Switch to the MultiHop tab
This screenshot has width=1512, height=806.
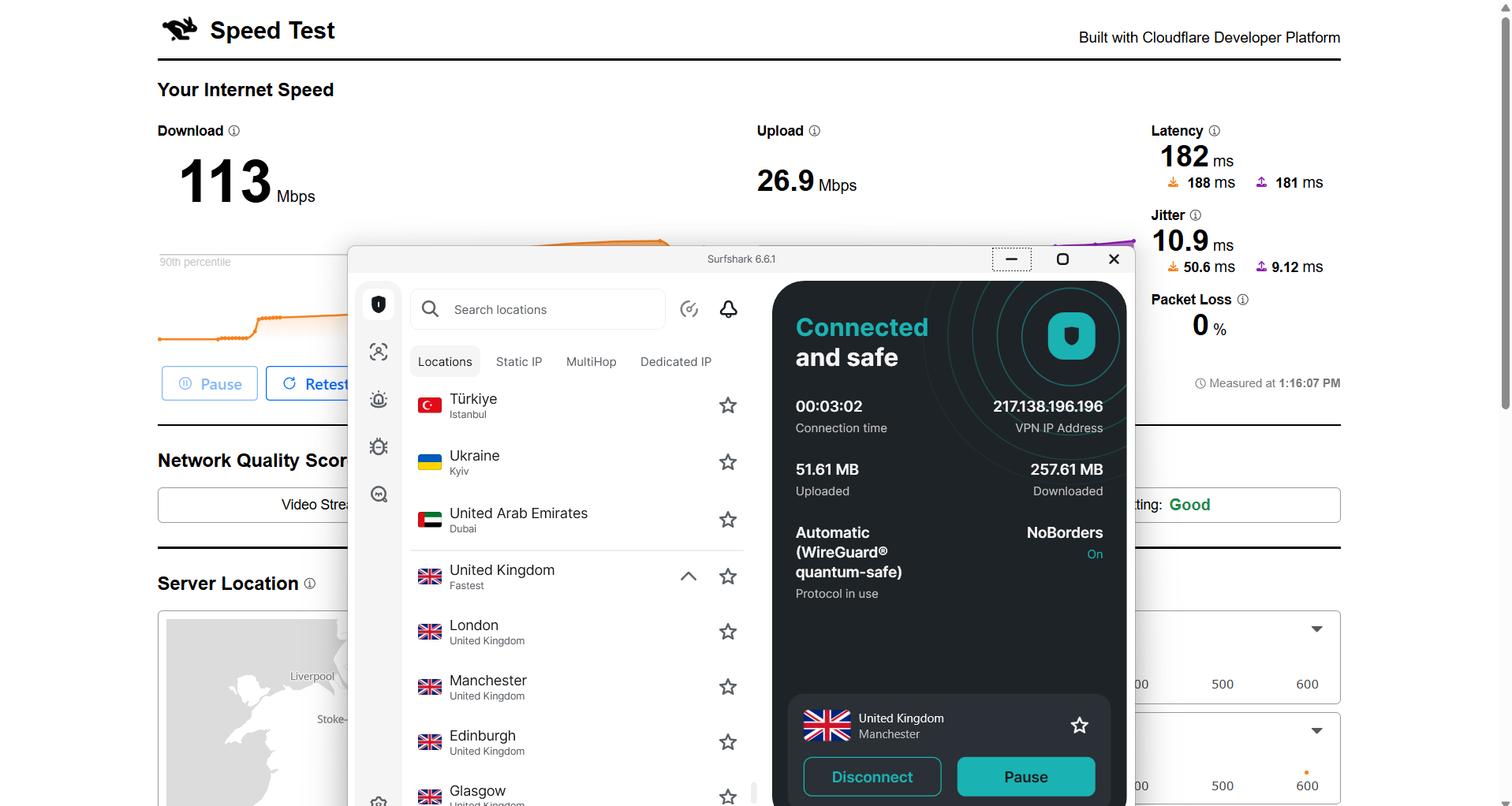coord(591,361)
